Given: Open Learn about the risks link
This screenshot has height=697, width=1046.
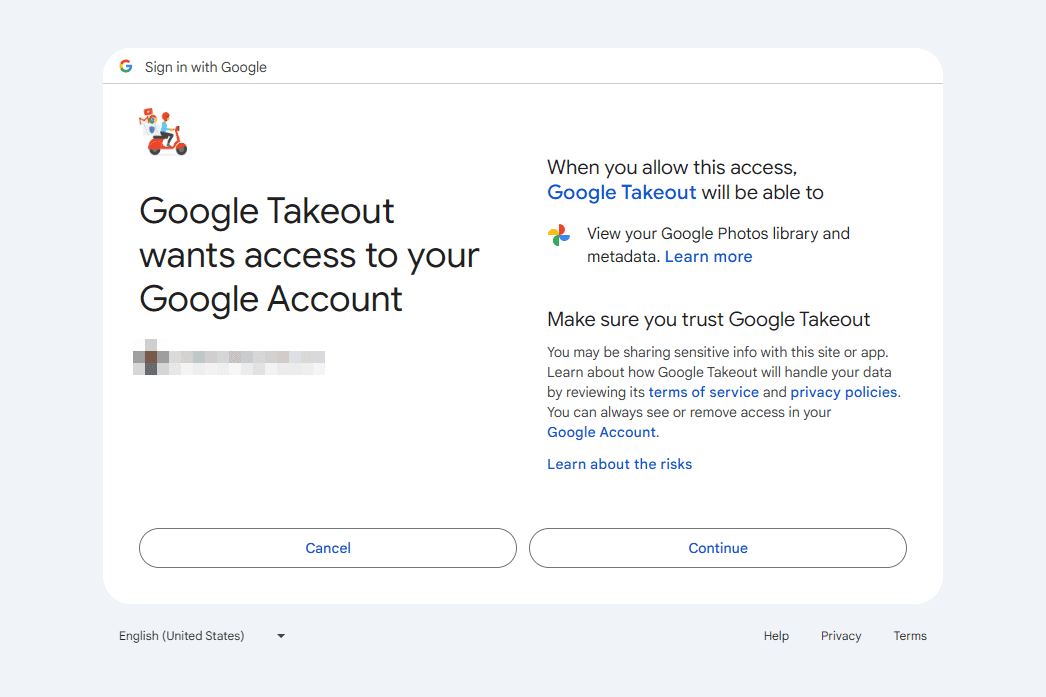Looking at the screenshot, I should click(x=619, y=464).
